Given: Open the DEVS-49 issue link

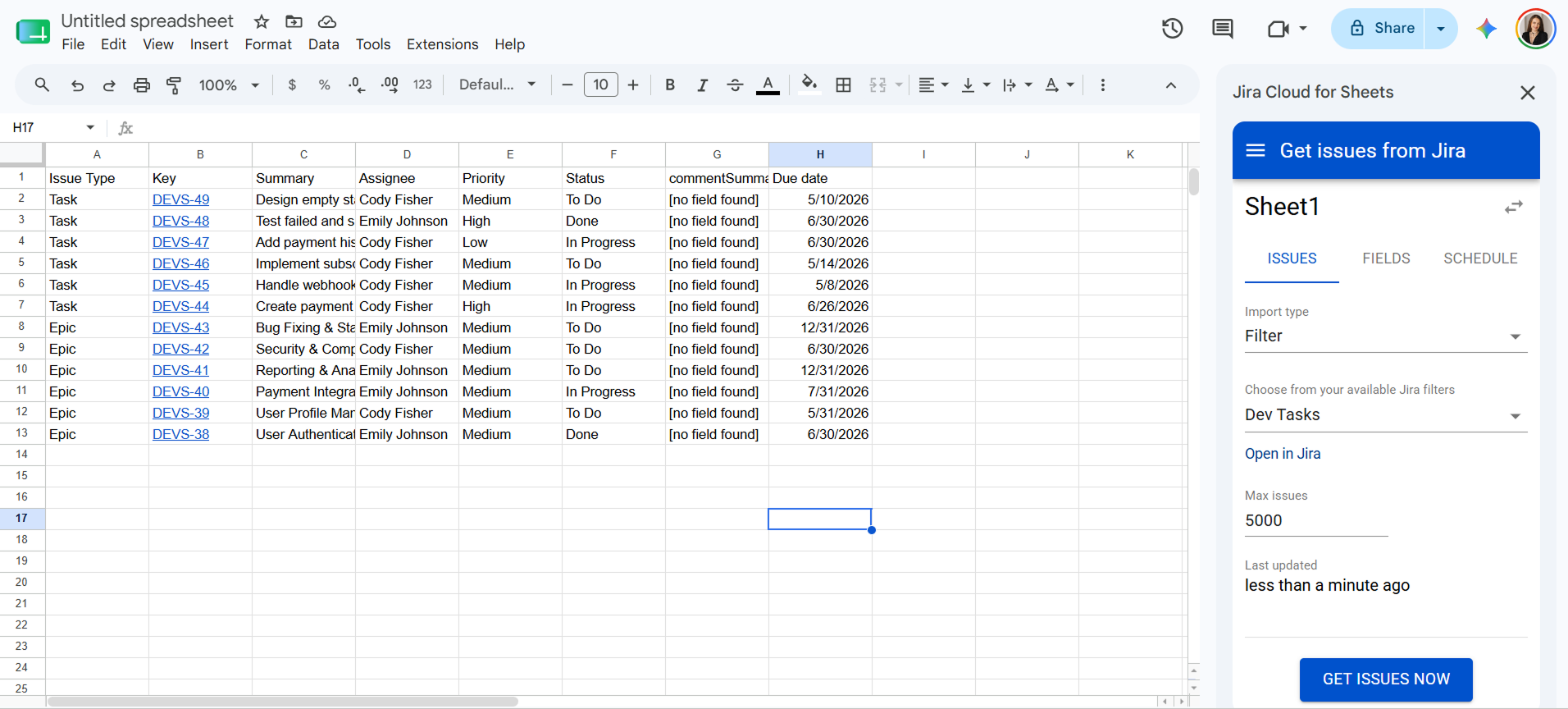Looking at the screenshot, I should coord(180,199).
